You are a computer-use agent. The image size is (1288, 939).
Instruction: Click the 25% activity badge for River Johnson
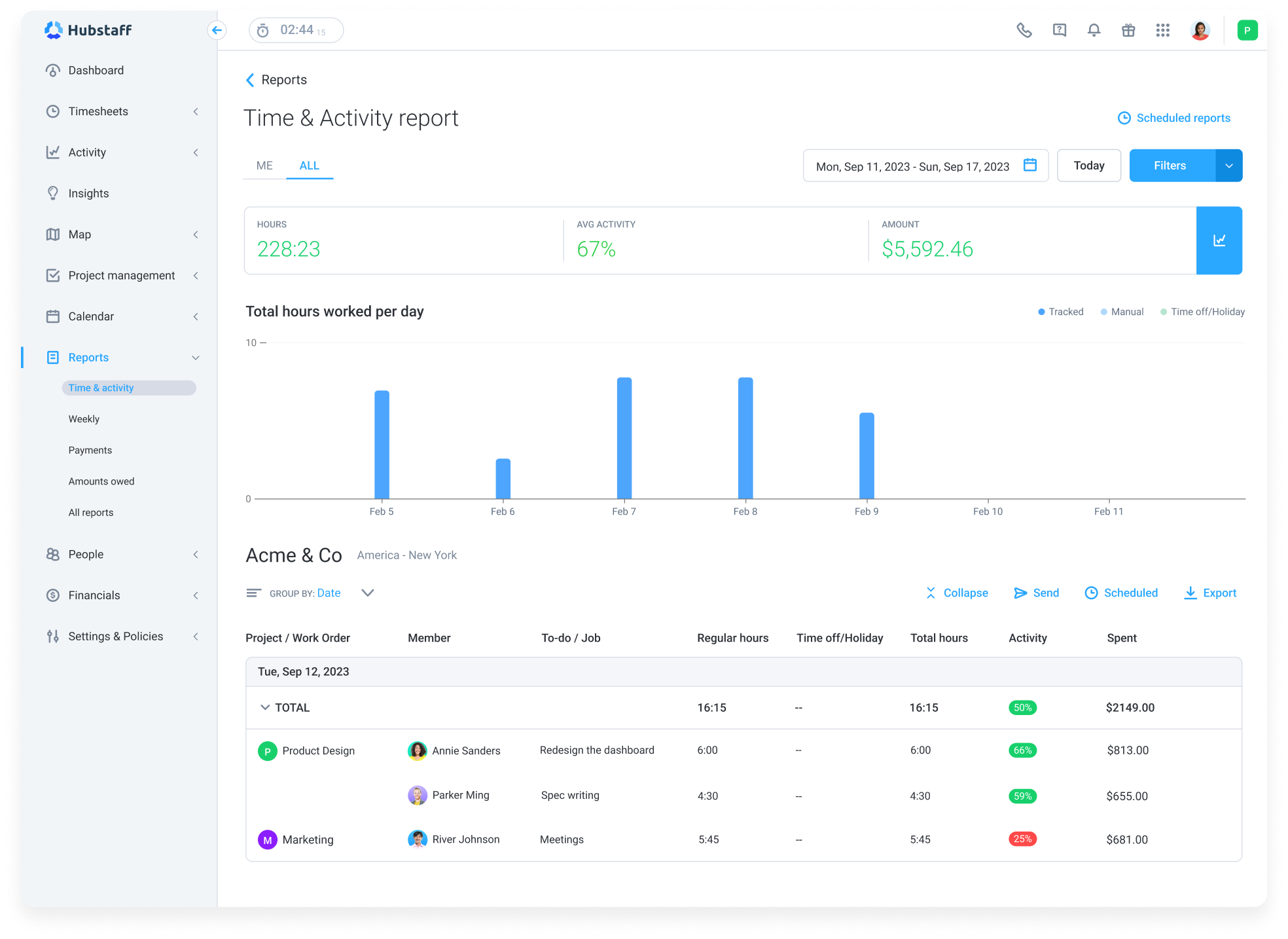point(1022,839)
